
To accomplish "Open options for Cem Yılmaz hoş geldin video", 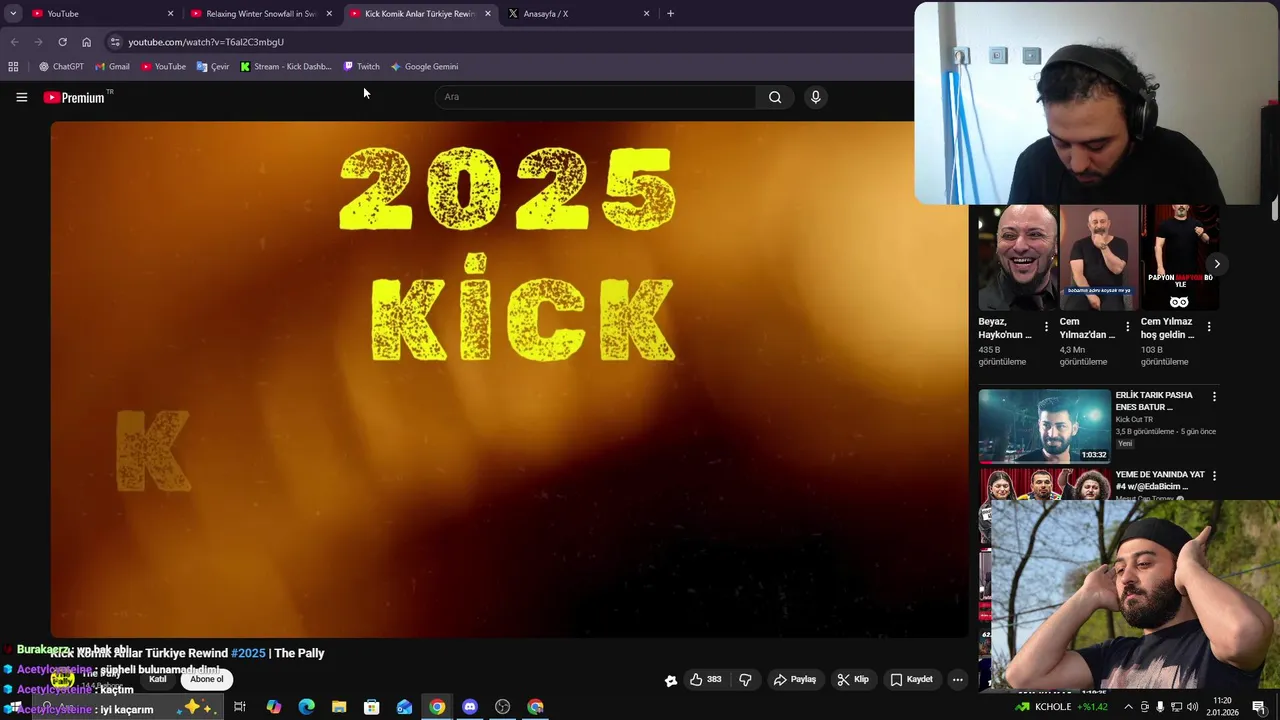I will coord(1209,327).
